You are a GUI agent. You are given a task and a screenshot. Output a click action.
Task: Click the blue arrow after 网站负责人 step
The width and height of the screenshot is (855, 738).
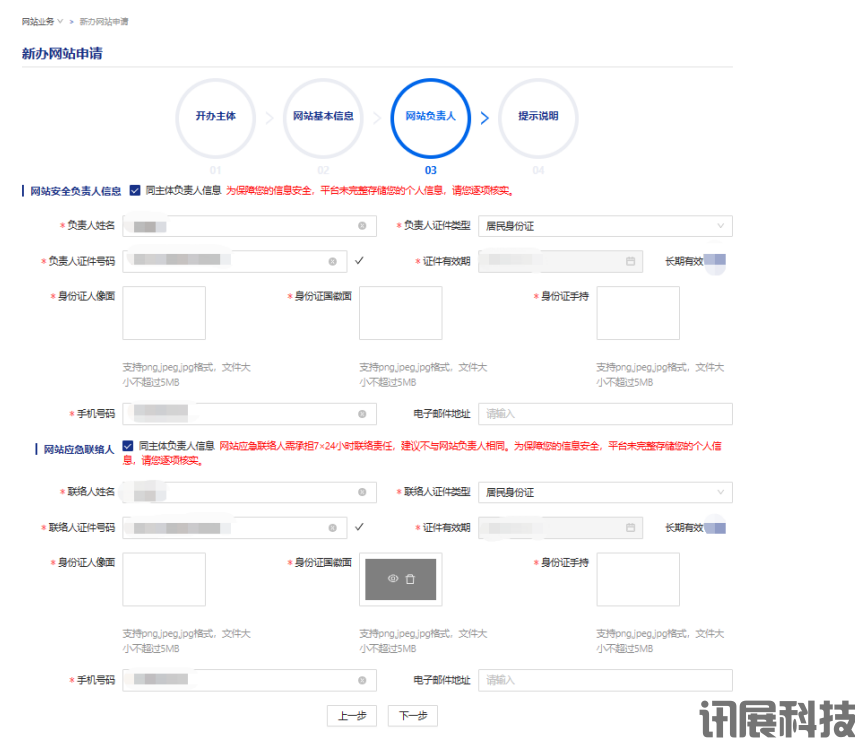tap(485, 118)
